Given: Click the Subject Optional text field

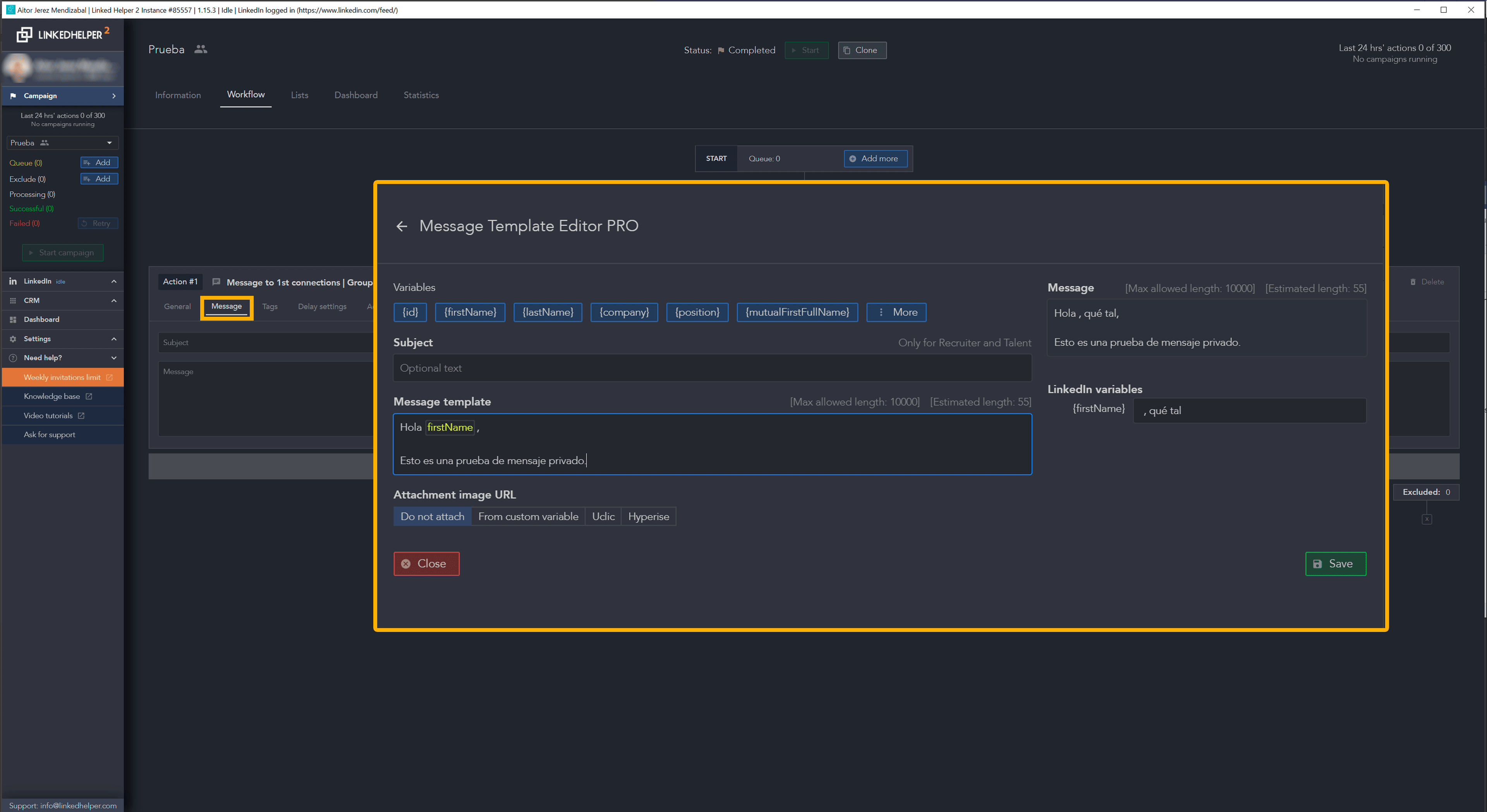Looking at the screenshot, I should (713, 368).
